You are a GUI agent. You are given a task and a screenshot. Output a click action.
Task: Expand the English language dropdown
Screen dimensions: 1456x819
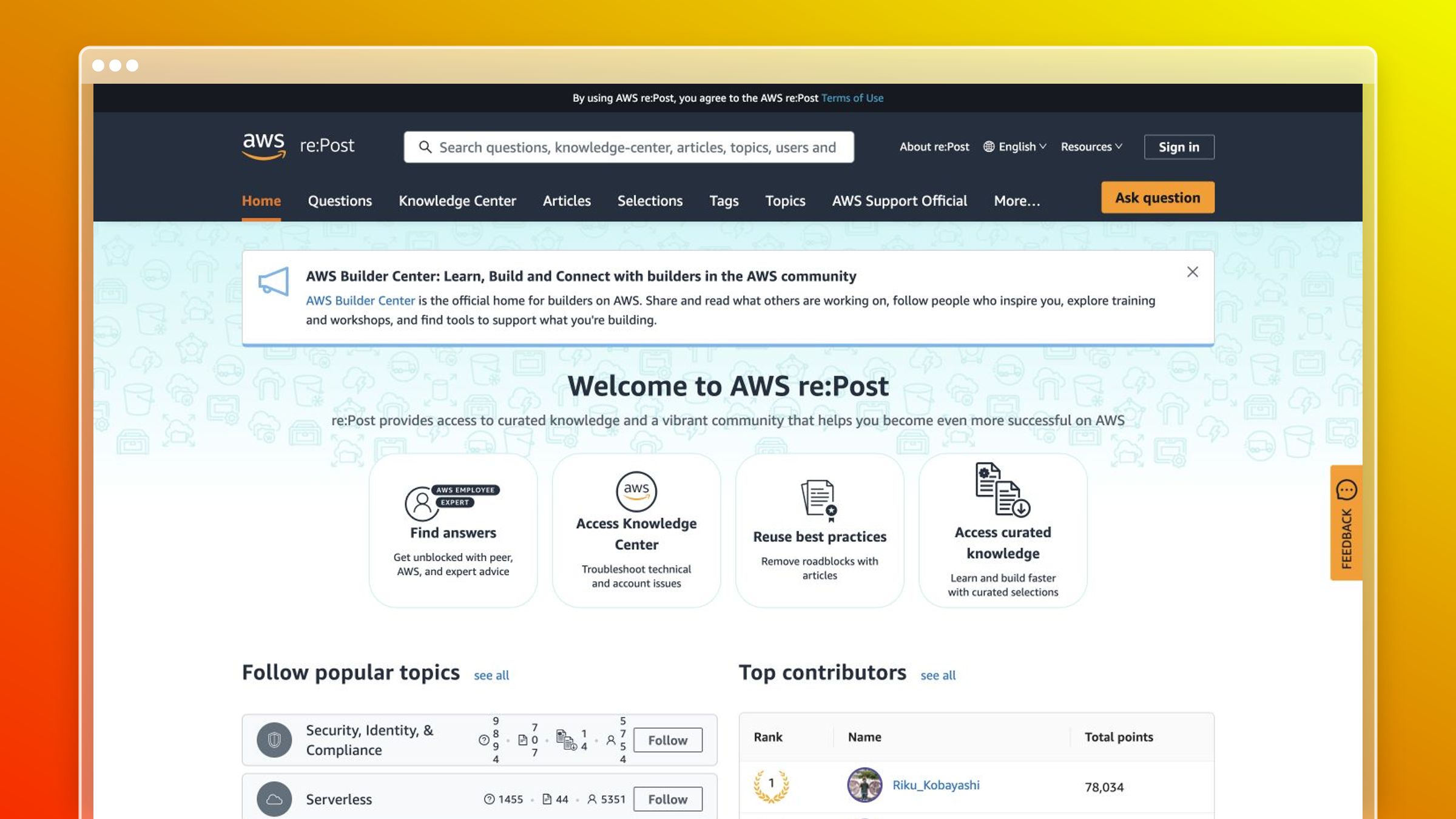(1015, 147)
